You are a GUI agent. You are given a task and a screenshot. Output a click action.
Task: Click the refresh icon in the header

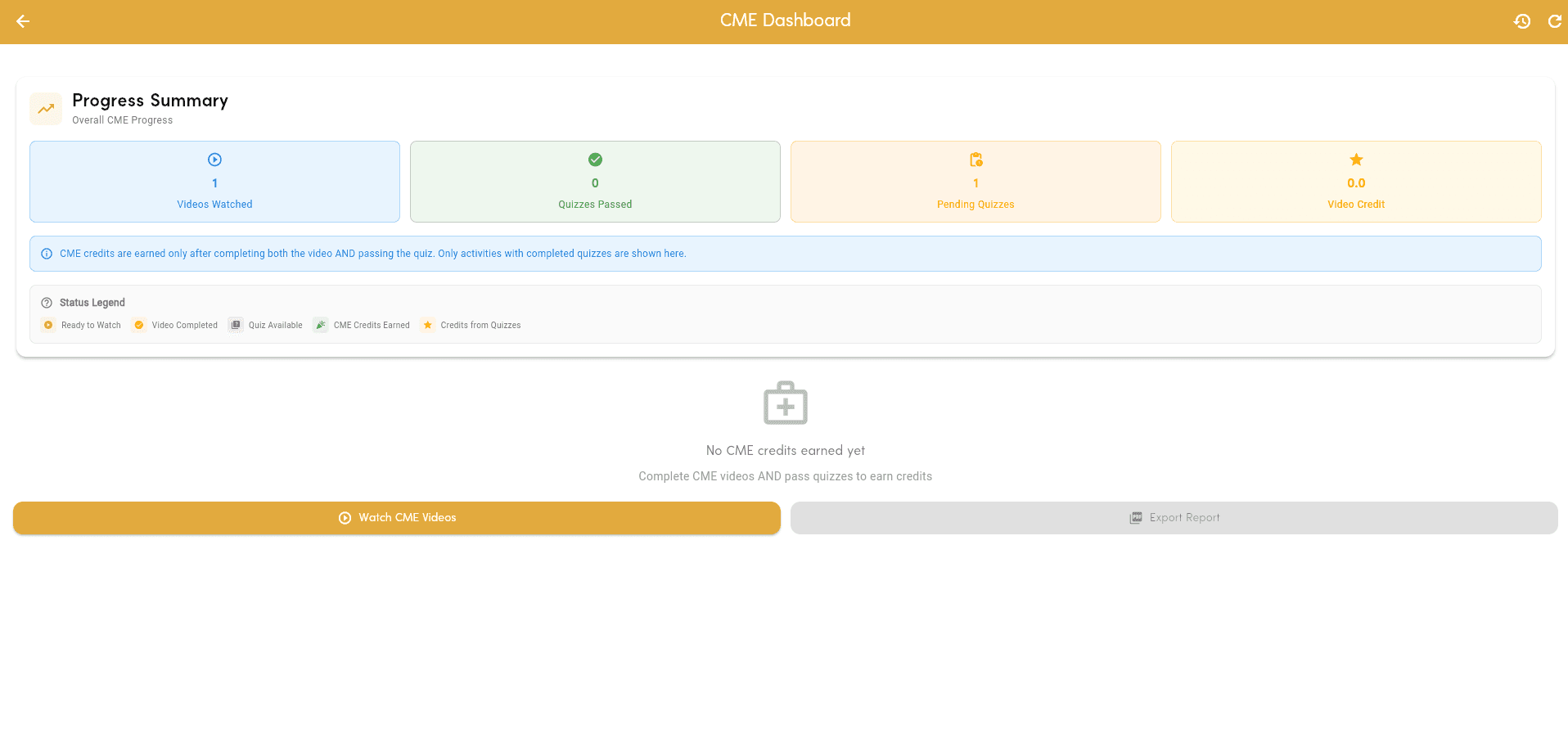point(1554,21)
